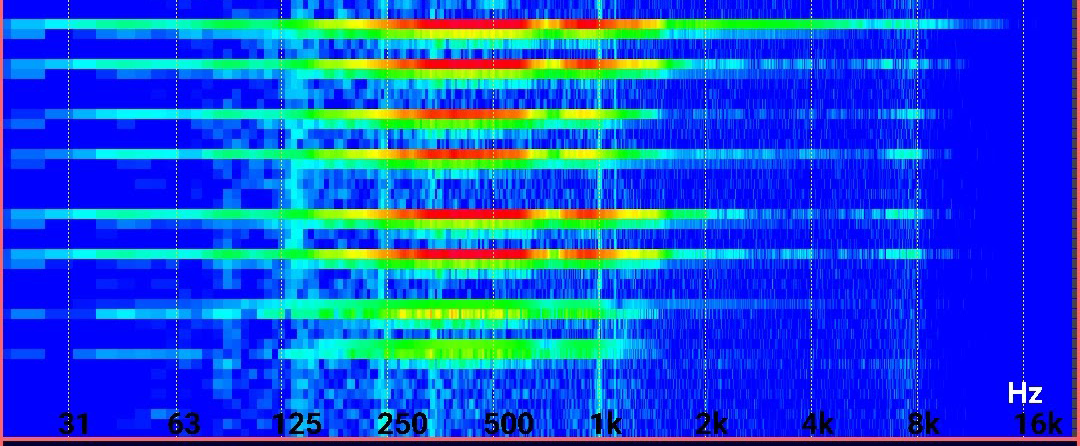
Task: Click the 4k frequency axis label
Action: (x=818, y=423)
